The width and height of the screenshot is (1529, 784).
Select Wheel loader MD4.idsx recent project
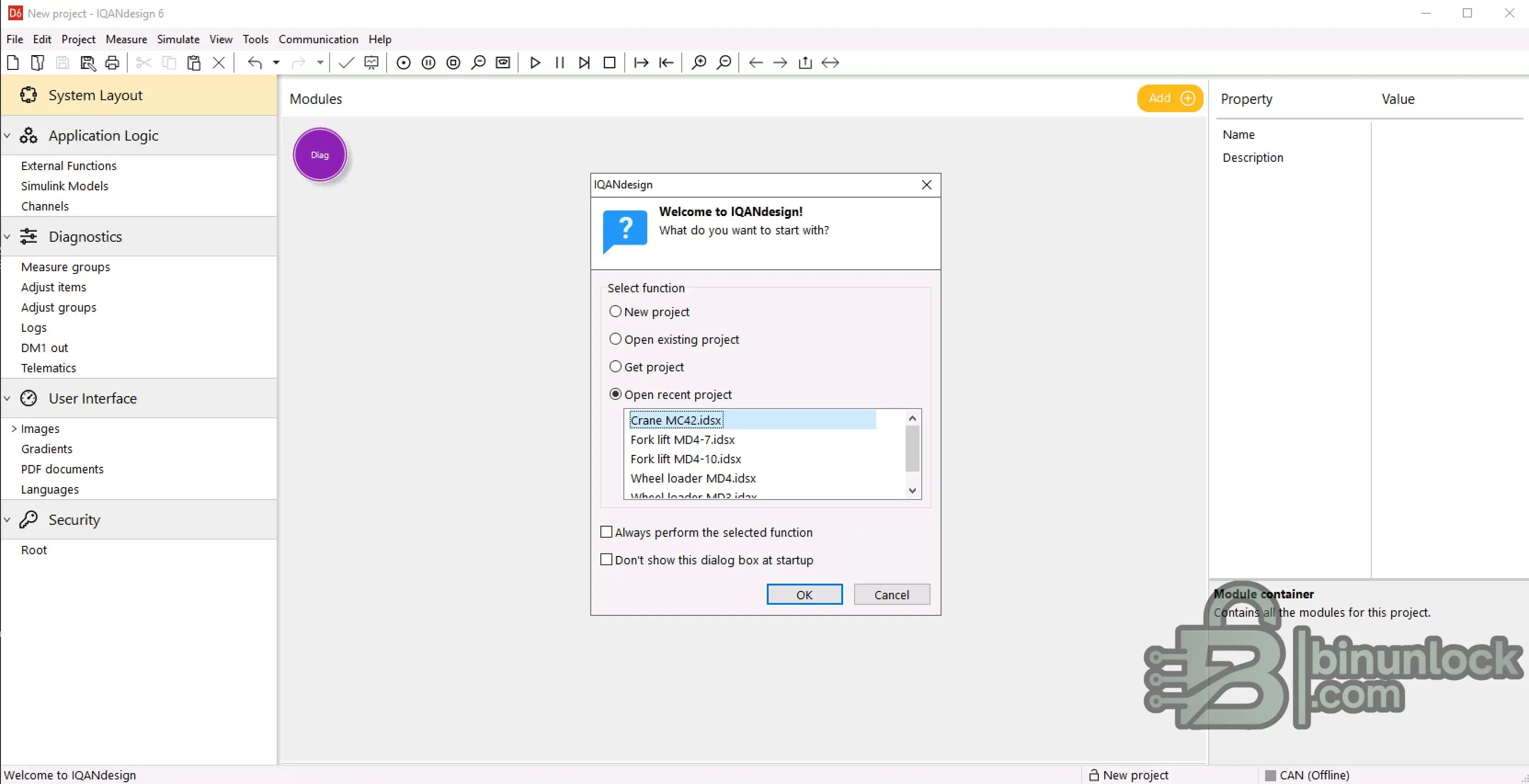click(693, 478)
